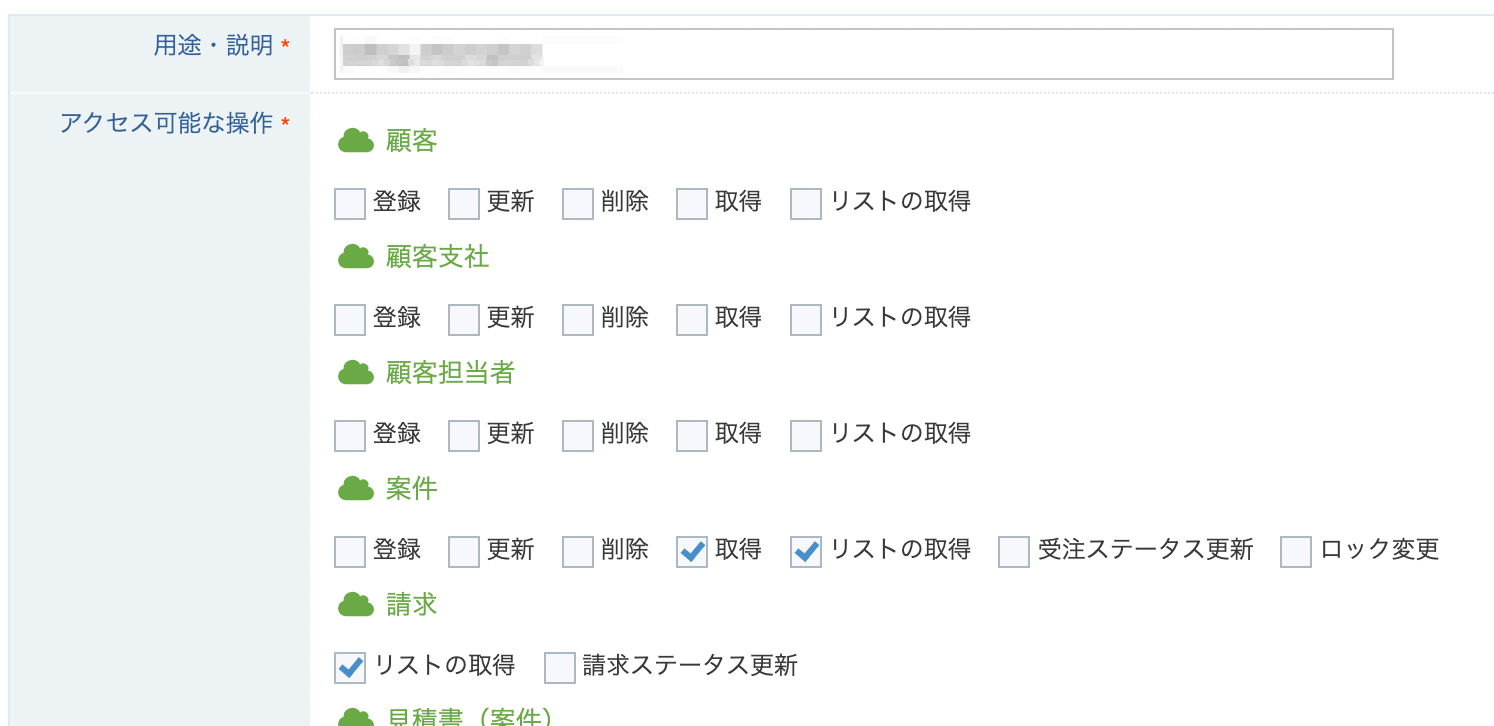The width and height of the screenshot is (1494, 726).
Task: Uncheck リストの取得 under 請求
Action: tap(350, 668)
